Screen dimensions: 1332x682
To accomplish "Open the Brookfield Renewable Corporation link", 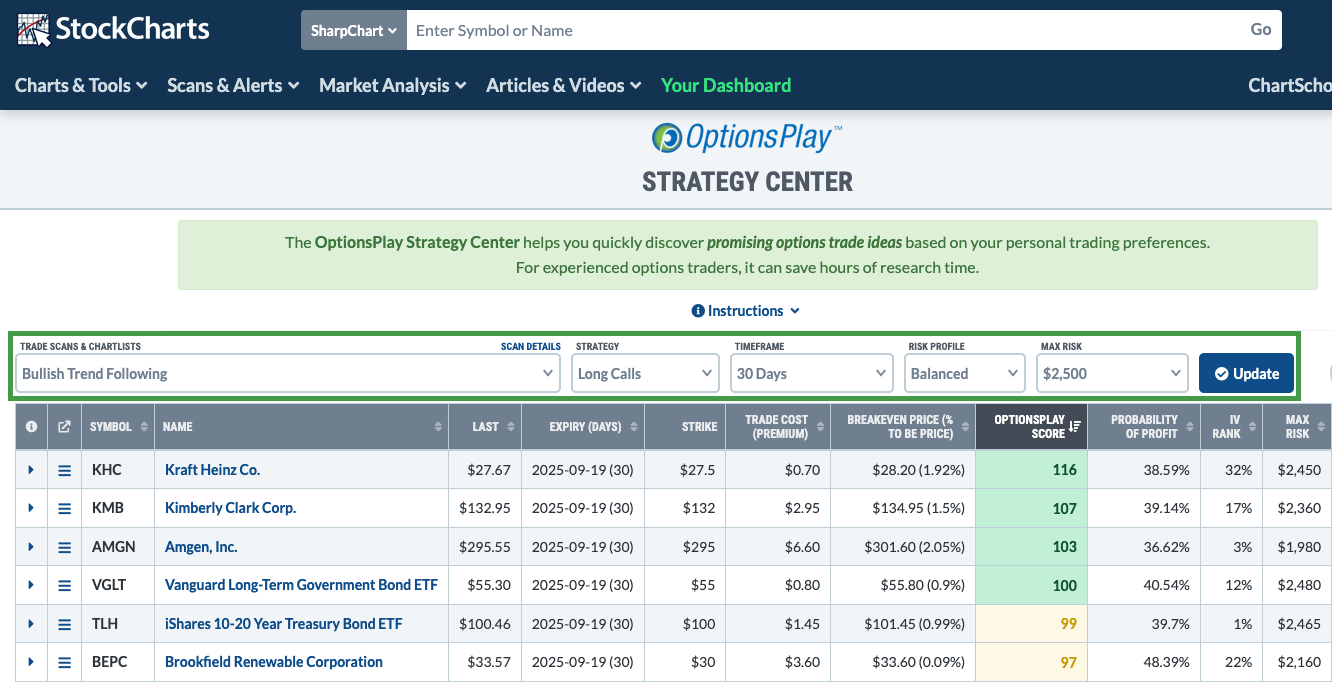I will 274,662.
